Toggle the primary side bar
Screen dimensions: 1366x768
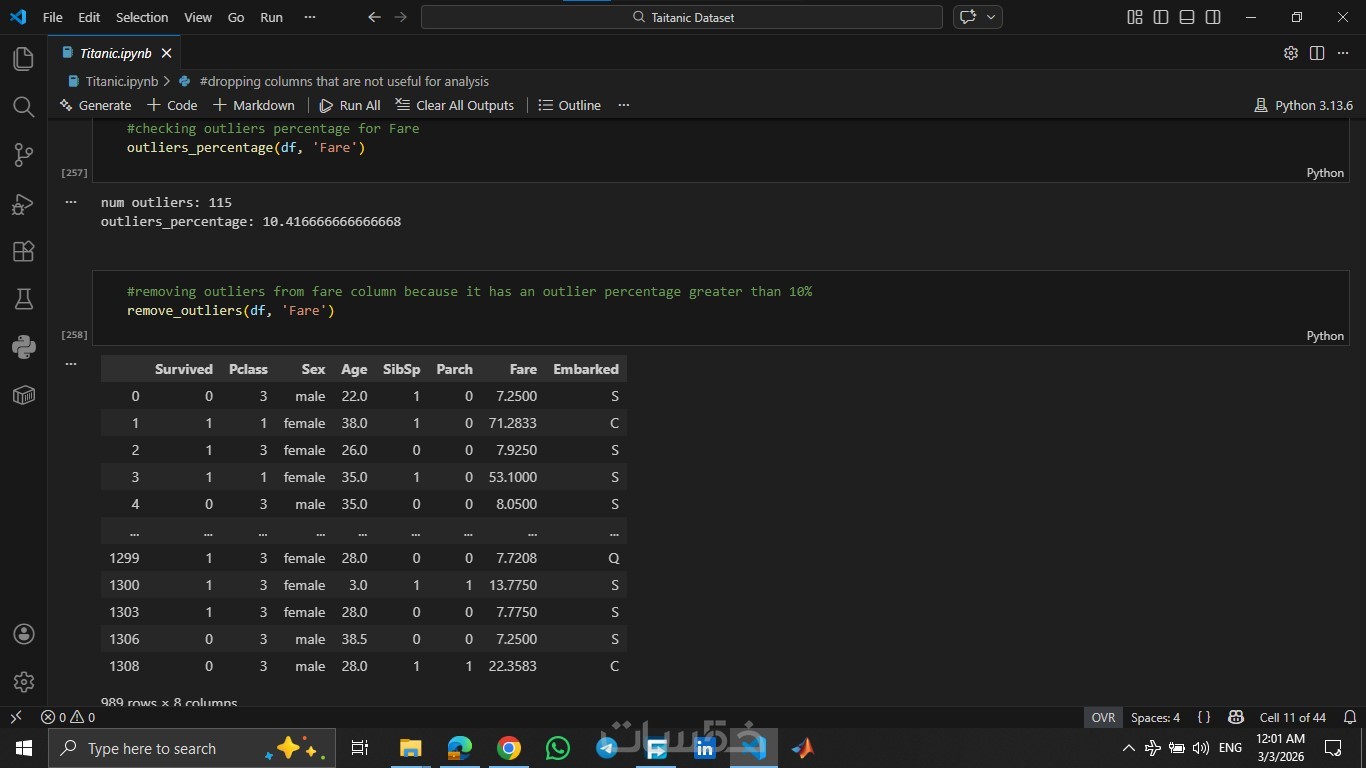[1161, 17]
